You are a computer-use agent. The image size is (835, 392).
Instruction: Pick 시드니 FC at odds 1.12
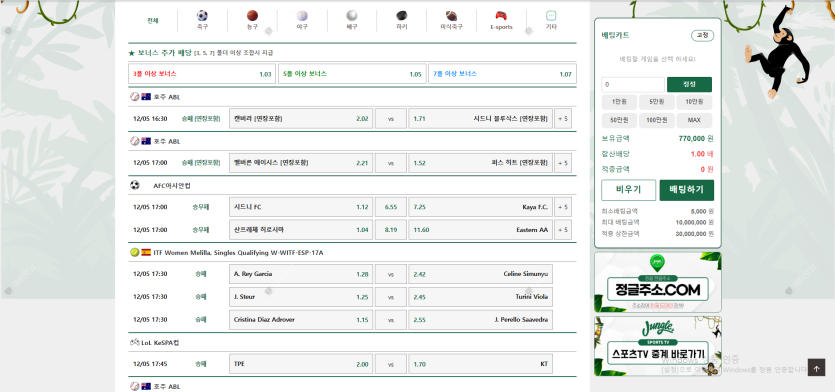click(x=301, y=207)
